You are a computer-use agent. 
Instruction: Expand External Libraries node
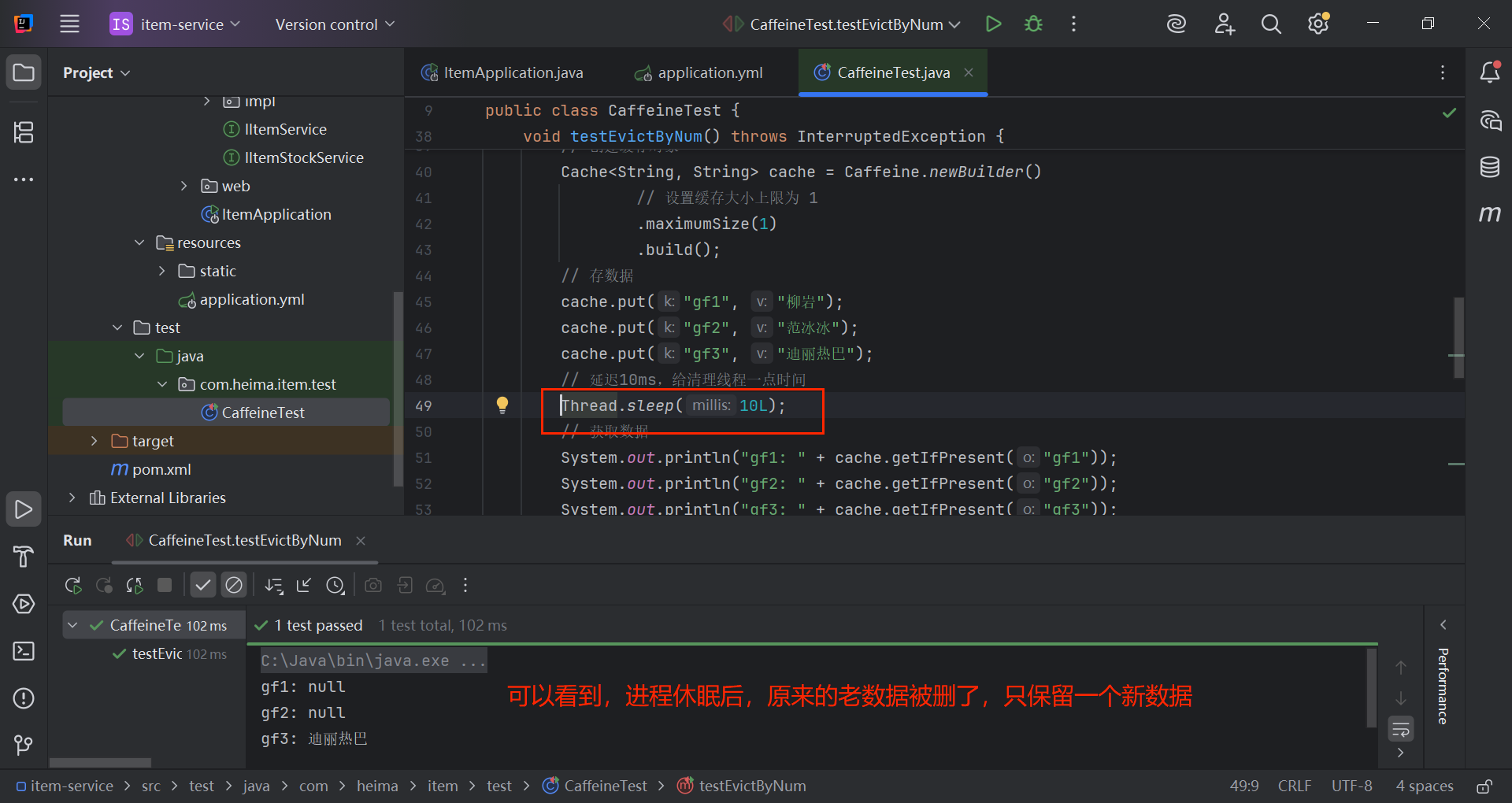pos(72,498)
